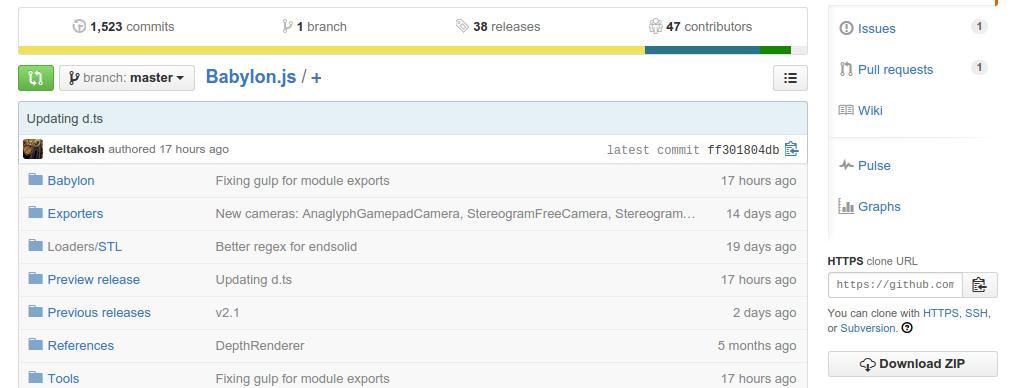Open the Loaders/STL folder

click(x=84, y=247)
